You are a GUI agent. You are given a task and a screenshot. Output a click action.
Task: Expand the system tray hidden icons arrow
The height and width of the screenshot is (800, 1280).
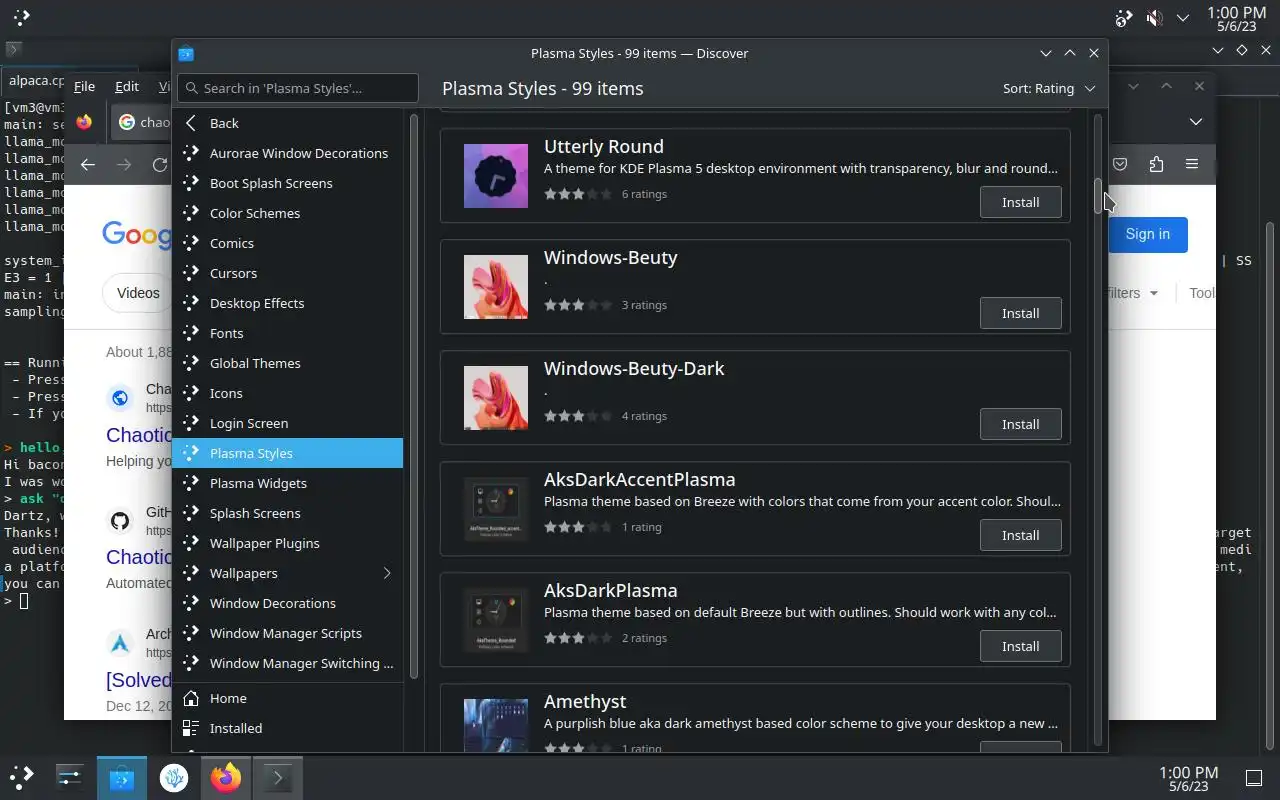coord(1183,18)
